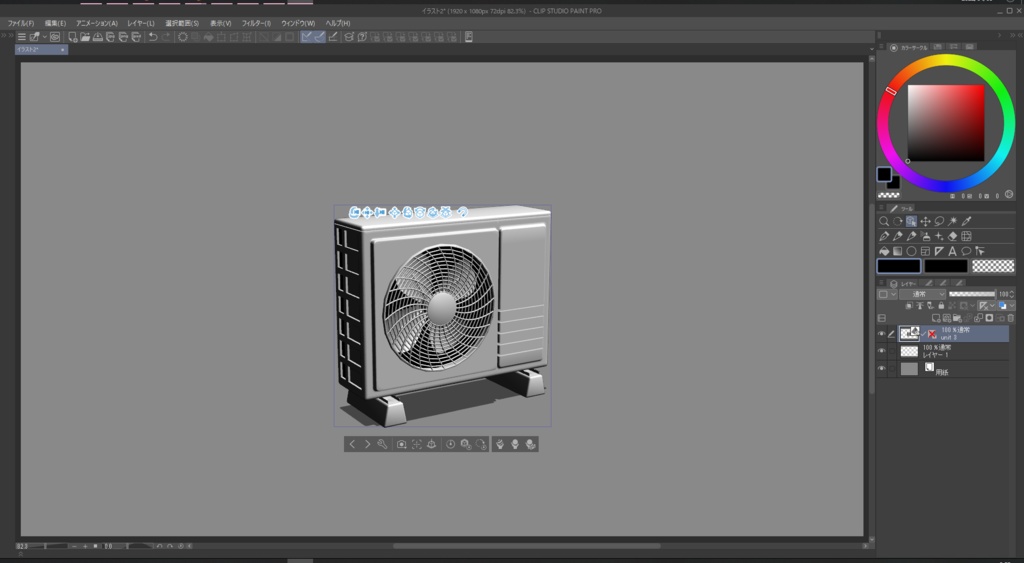The image size is (1024, 563).
Task: Click the focus on object icon
Action: point(416,444)
